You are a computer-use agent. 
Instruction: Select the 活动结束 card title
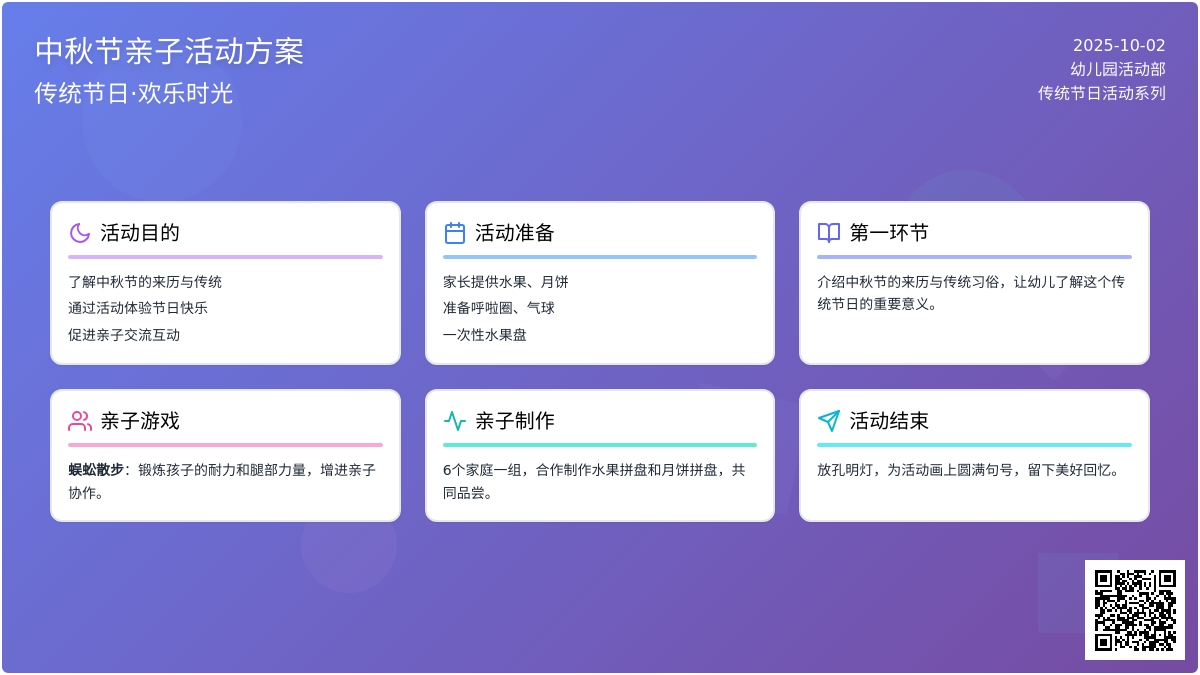tap(889, 421)
